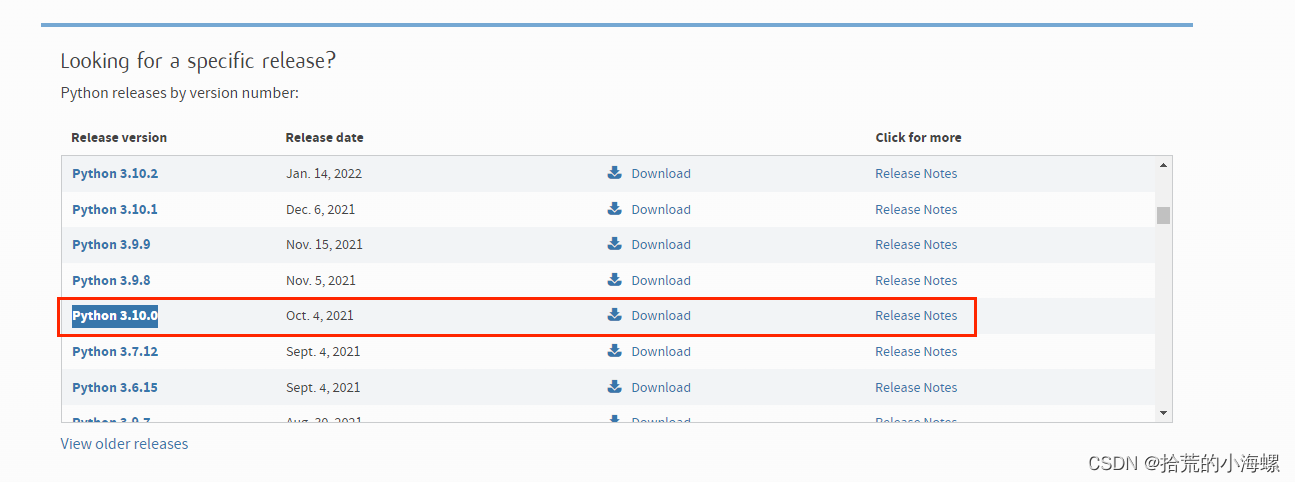
Task: Click Download text for Python 3.10.0
Action: [x=661, y=315]
